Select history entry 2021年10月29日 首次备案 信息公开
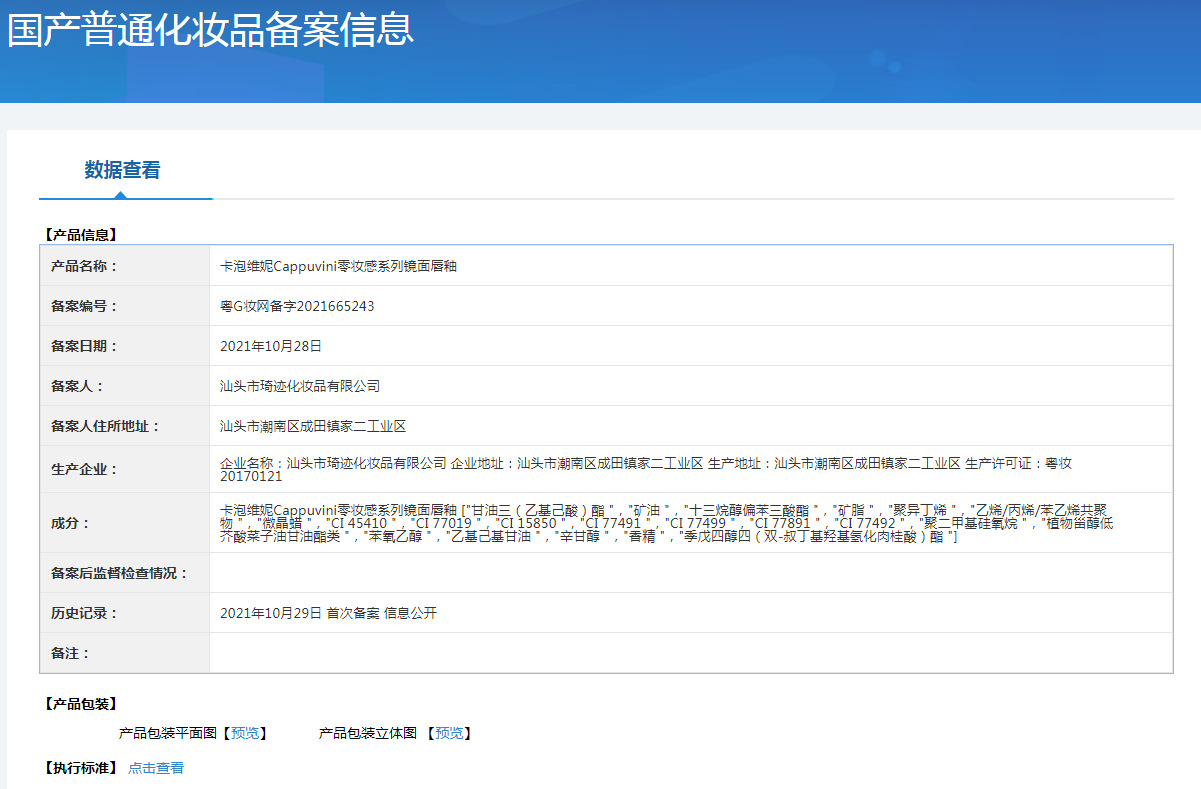This screenshot has width=1201, height=789. [x=328, y=613]
